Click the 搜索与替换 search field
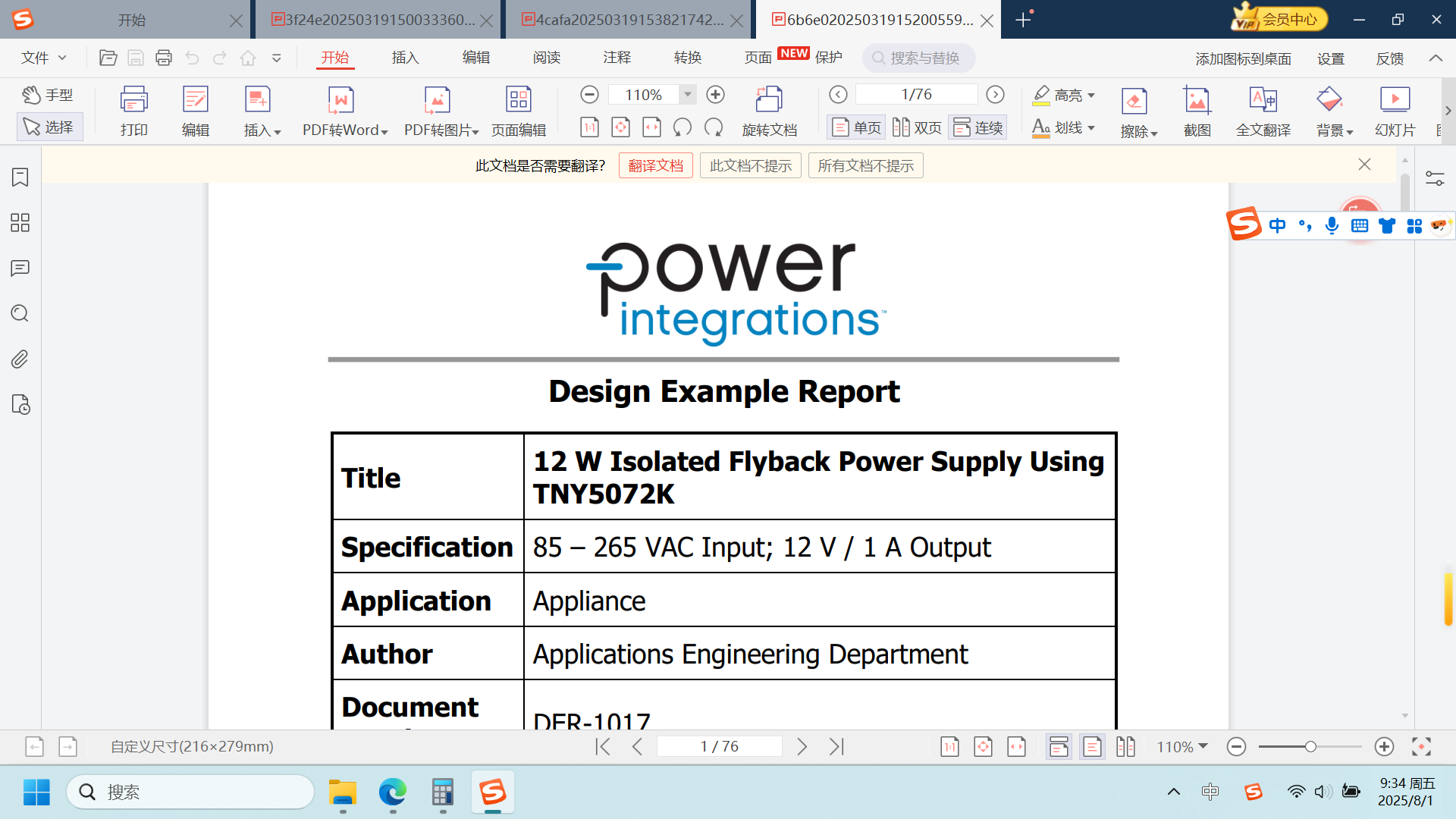 pyautogui.click(x=918, y=58)
